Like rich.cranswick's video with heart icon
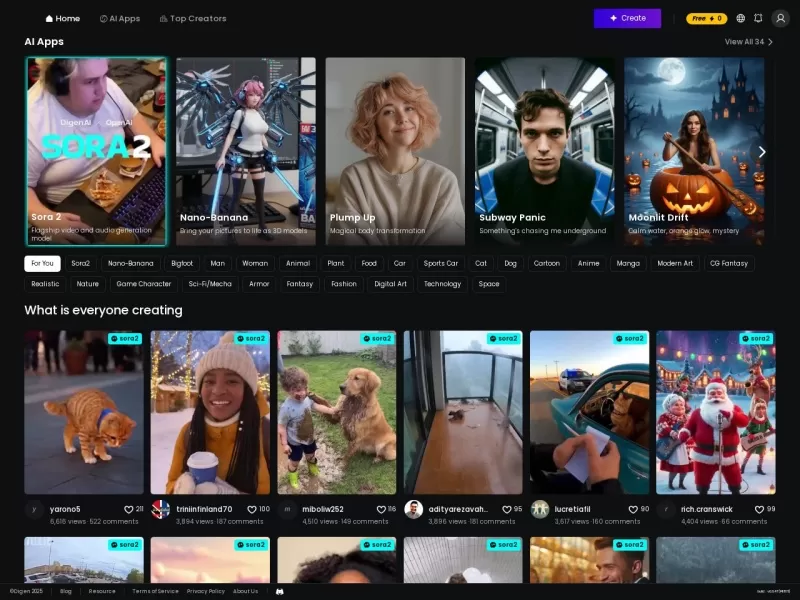Viewport: 800px width, 600px height. (759, 509)
